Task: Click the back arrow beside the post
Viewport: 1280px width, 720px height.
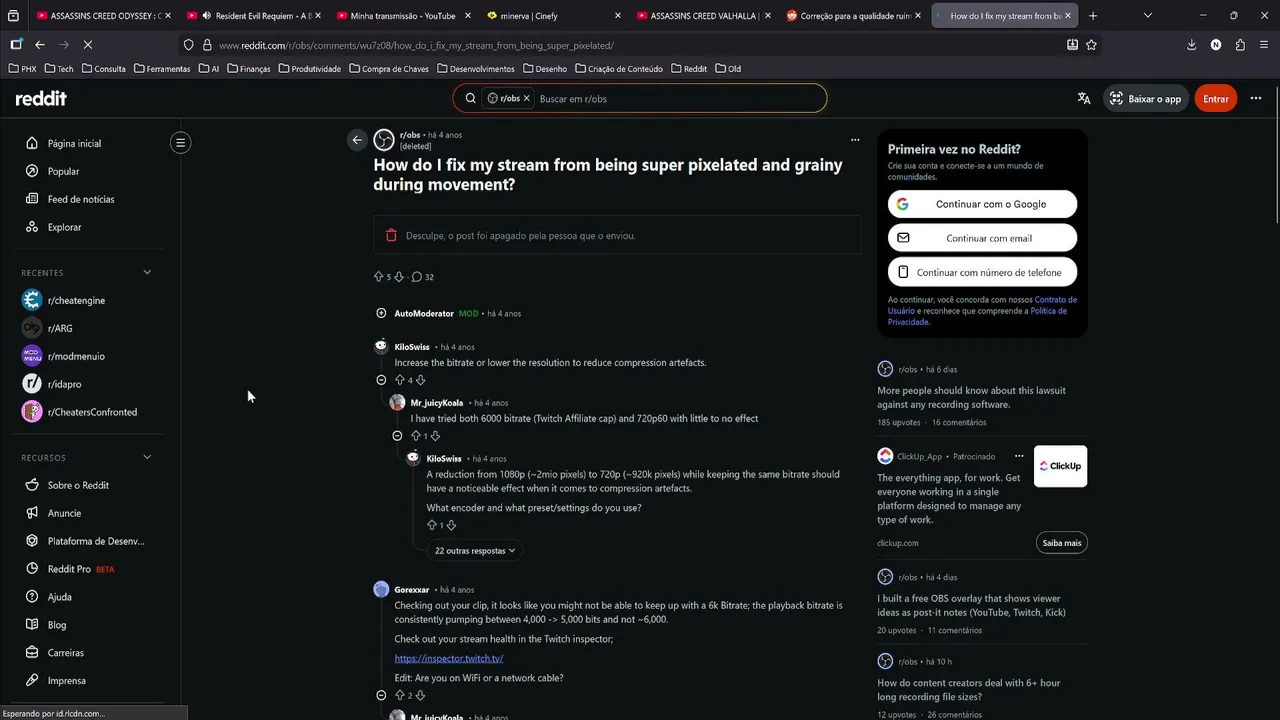Action: pos(357,140)
